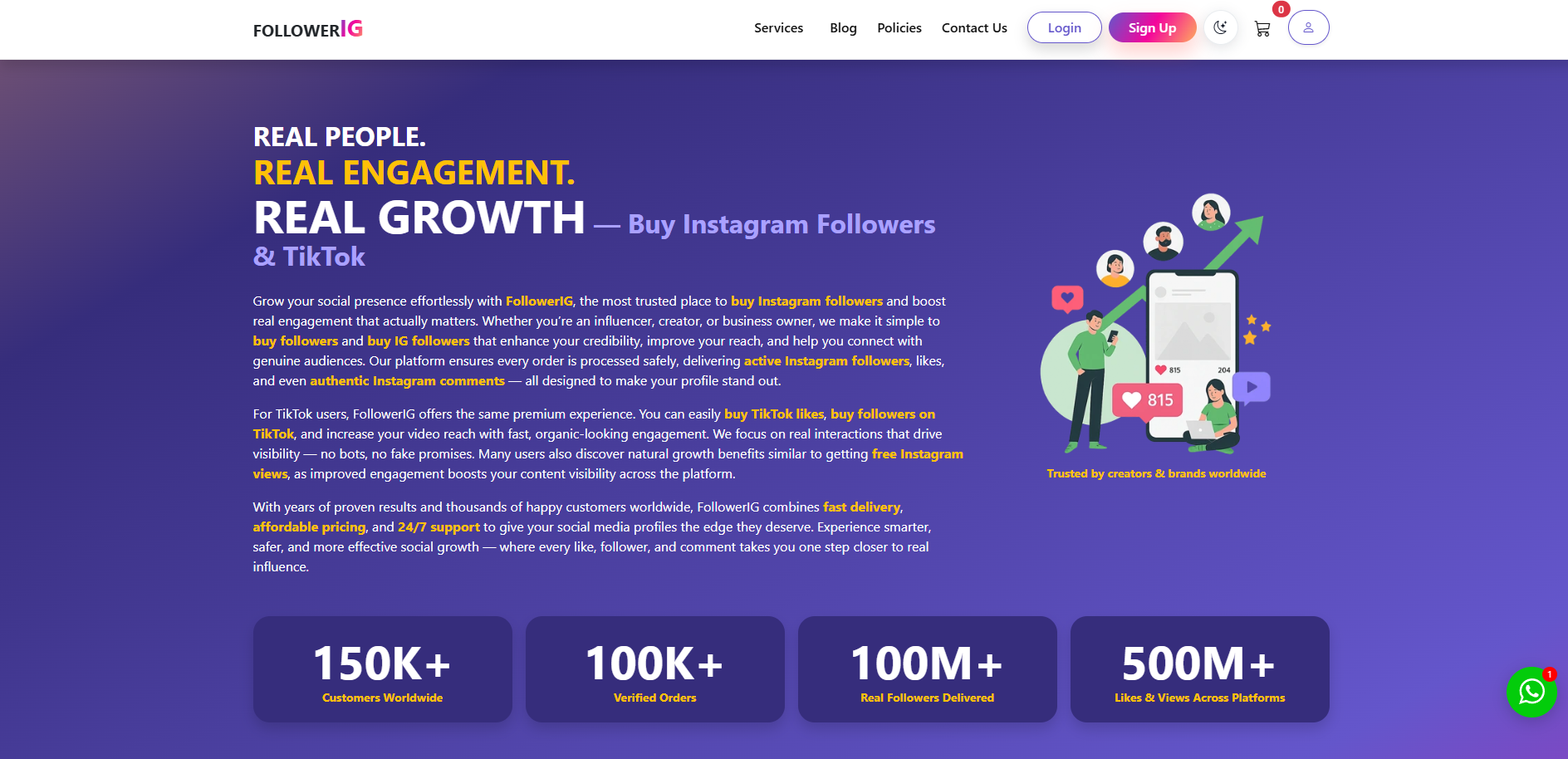The height and width of the screenshot is (759, 1568).
Task: Click 'authentic Instagram comments' link
Action: pos(407,380)
